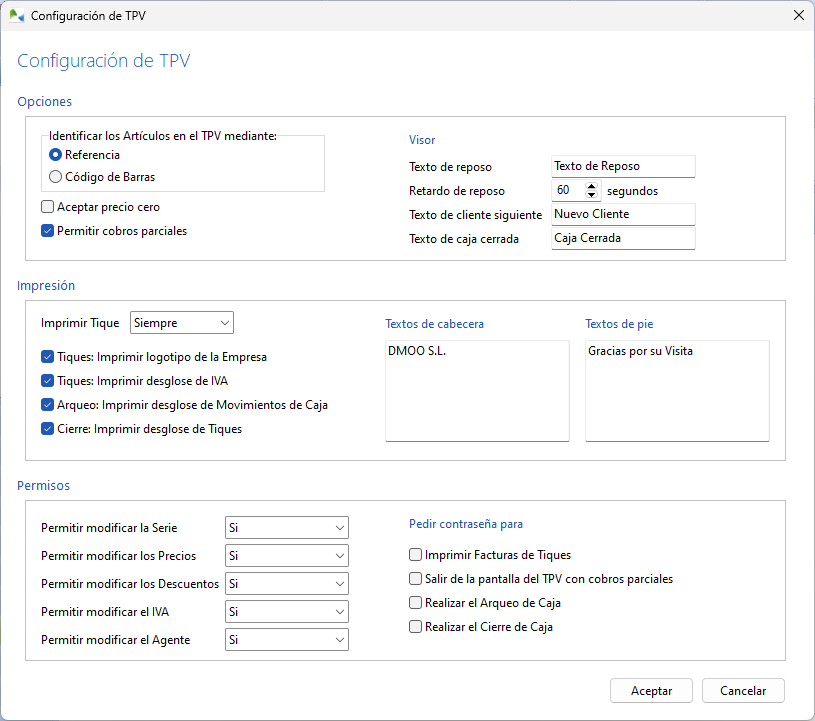
Task: Select Código de Barras identification mode
Action: (57, 176)
